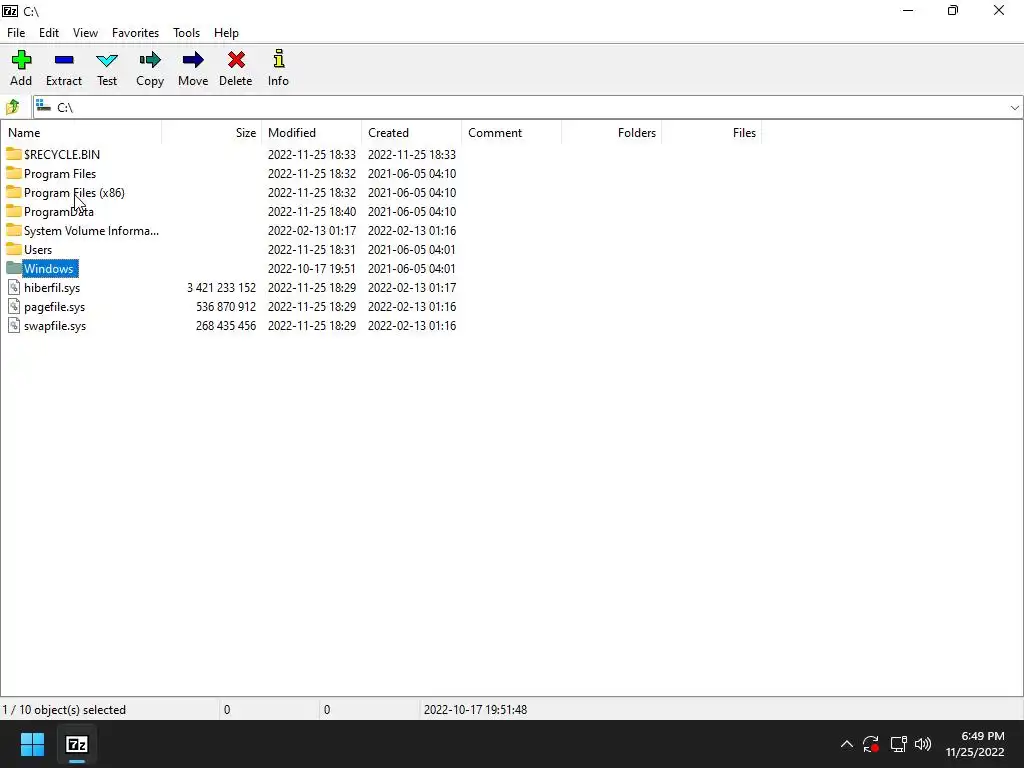Select the Program Files (x86) name

[x=74, y=193]
